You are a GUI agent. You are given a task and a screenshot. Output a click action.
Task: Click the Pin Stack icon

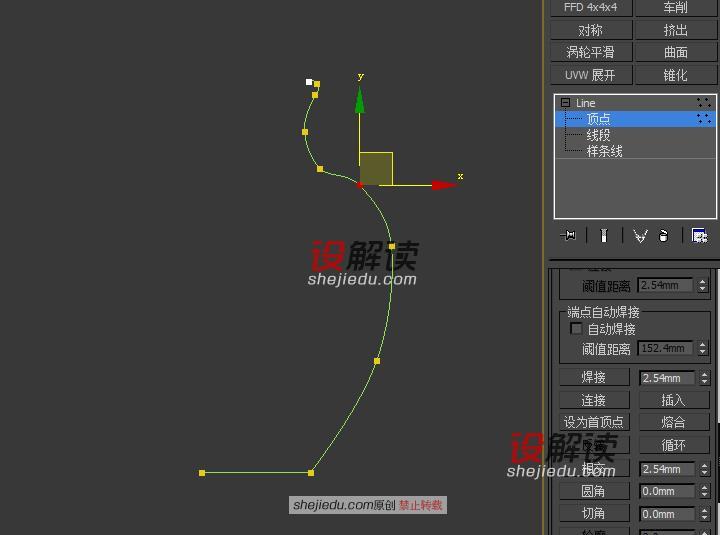tap(568, 236)
